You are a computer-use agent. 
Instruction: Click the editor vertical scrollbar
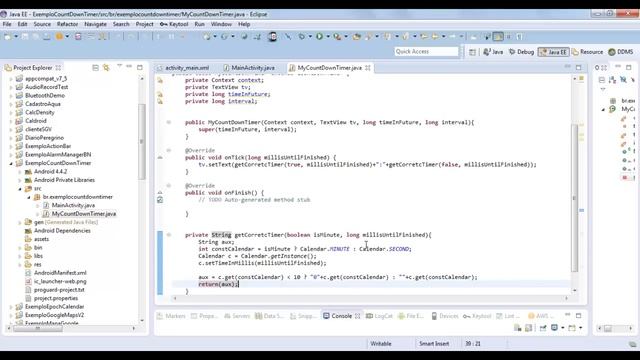[575, 198]
